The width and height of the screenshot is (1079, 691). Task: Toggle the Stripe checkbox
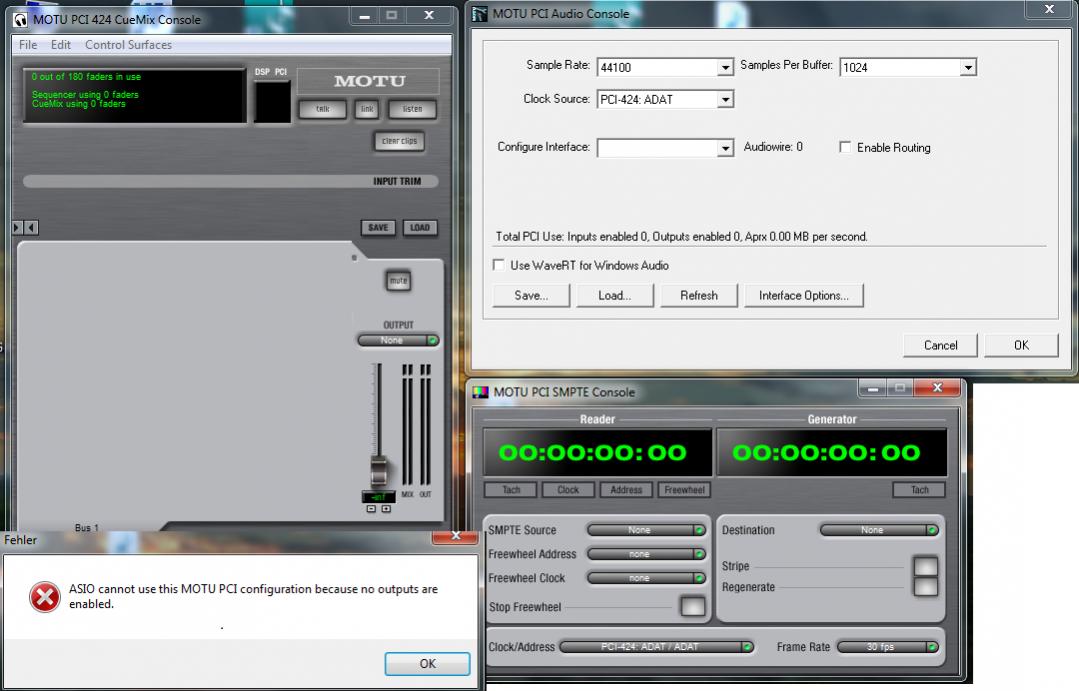pos(926,566)
